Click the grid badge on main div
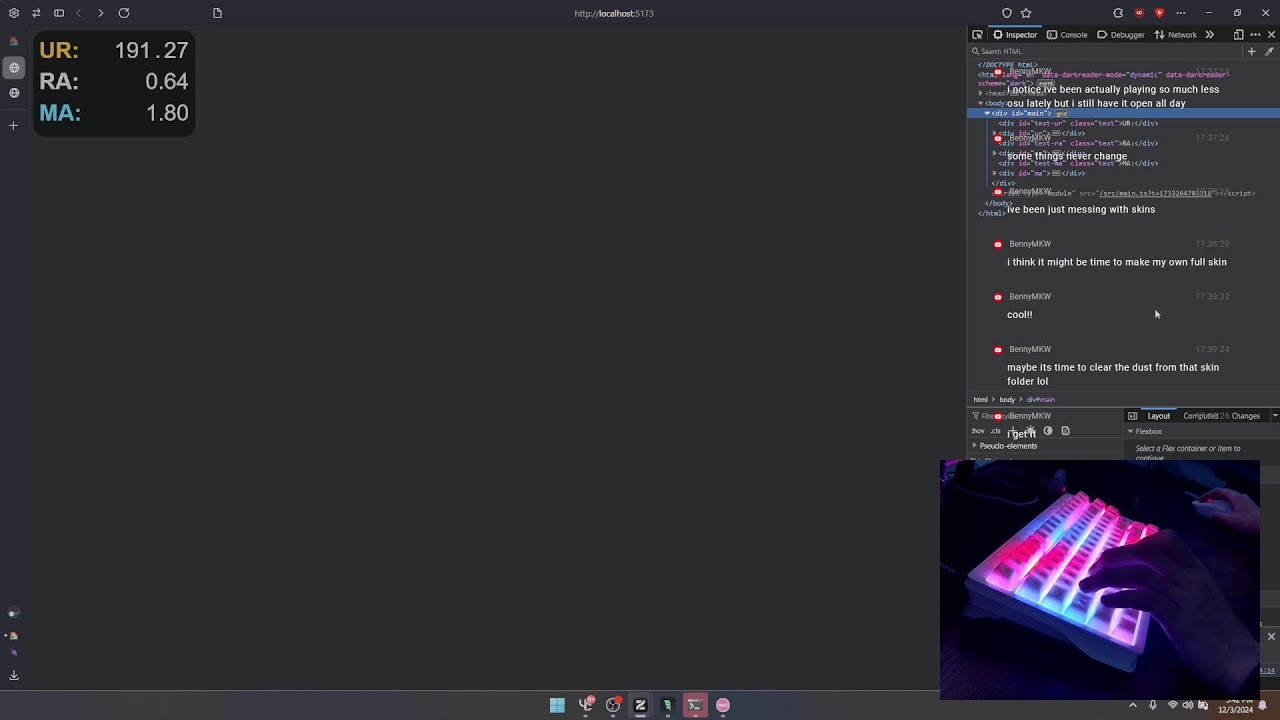The width and height of the screenshot is (1280, 720). pyautogui.click(x=1061, y=113)
